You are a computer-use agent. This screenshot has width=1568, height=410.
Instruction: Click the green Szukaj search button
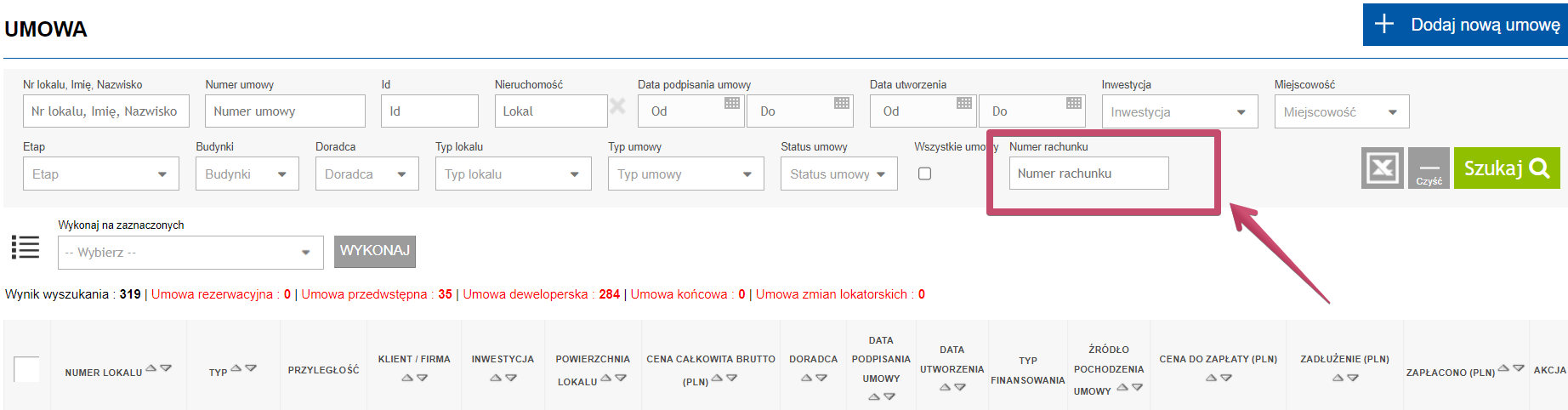1507,168
